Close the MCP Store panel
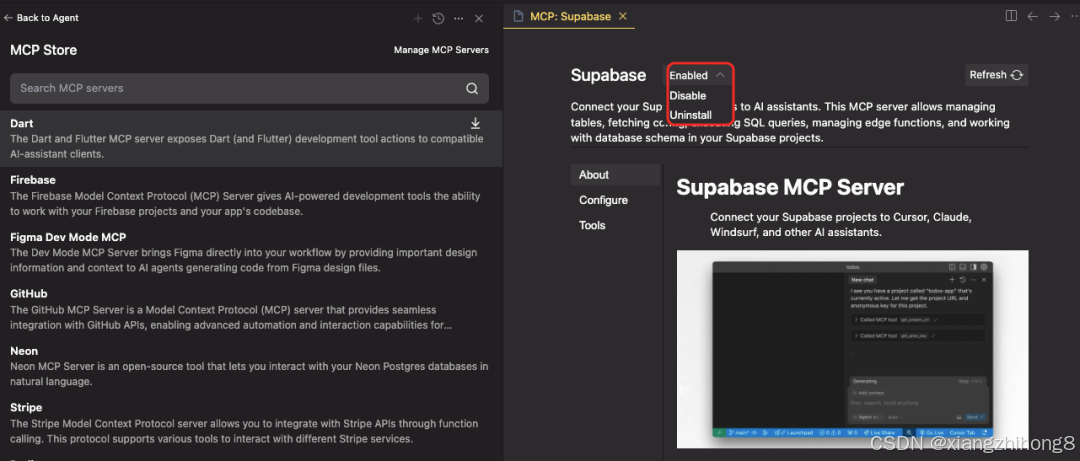 pos(479,19)
